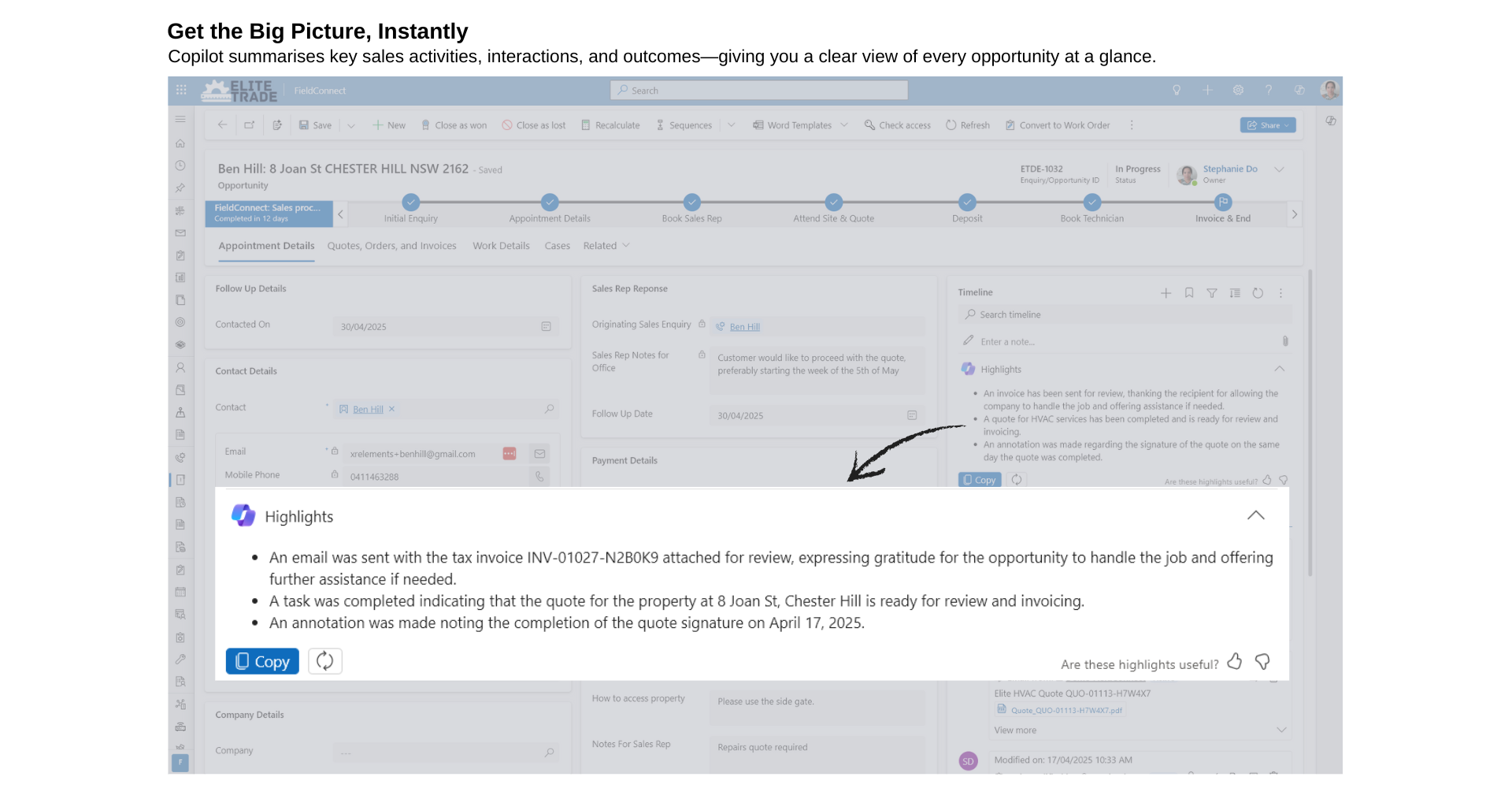This screenshot has height=788, width=1512.
Task: Click Close as won
Action: pyautogui.click(x=454, y=125)
